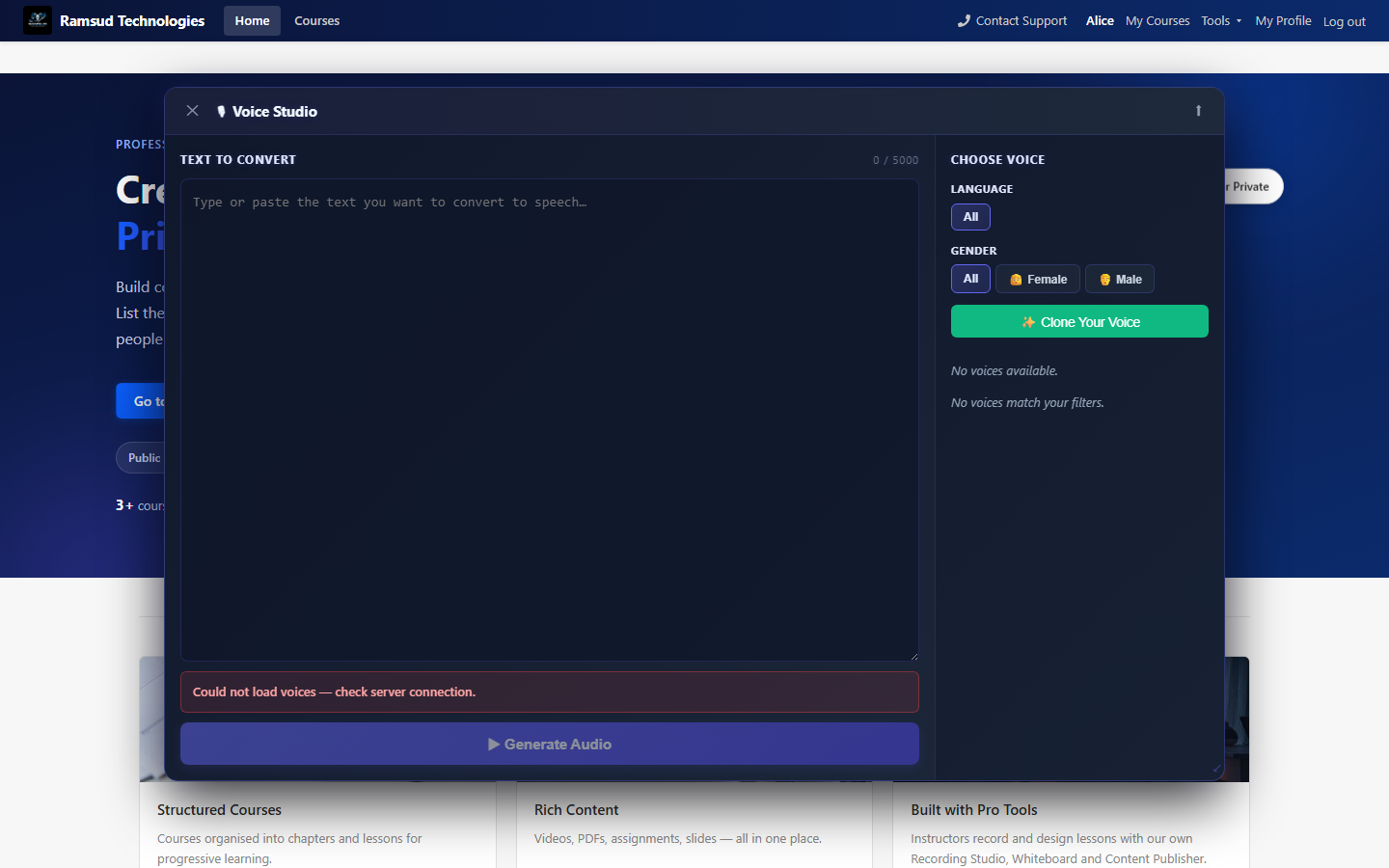Expand the Tools dropdown menu

[1221, 20]
